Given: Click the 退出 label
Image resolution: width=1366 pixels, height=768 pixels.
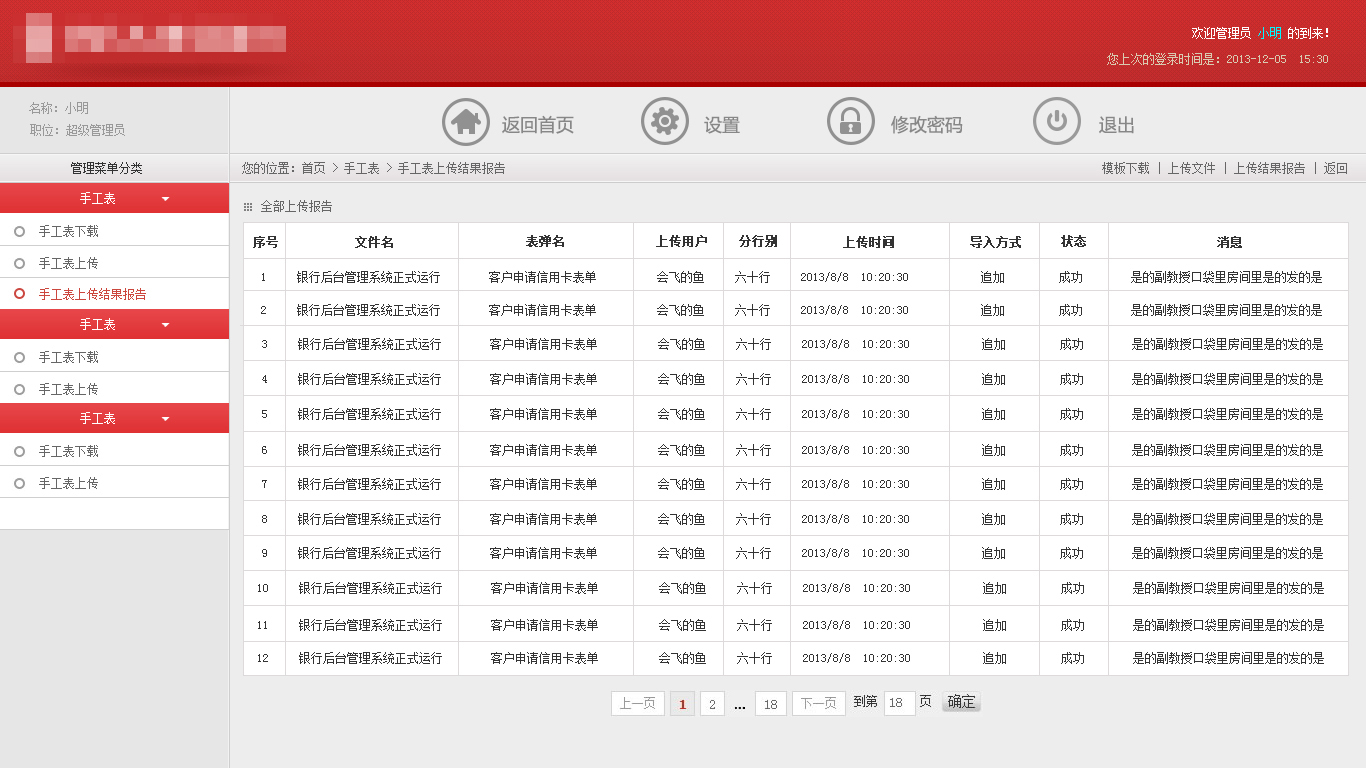Looking at the screenshot, I should point(1117,125).
